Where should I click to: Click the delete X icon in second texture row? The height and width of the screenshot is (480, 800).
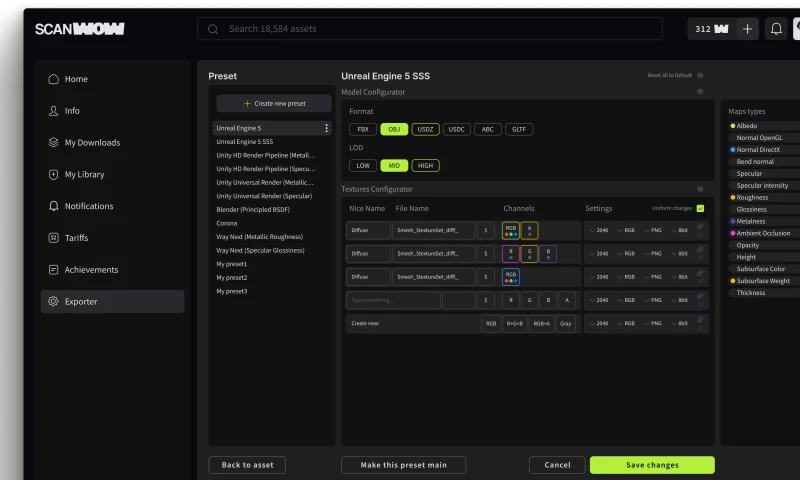coord(700,258)
